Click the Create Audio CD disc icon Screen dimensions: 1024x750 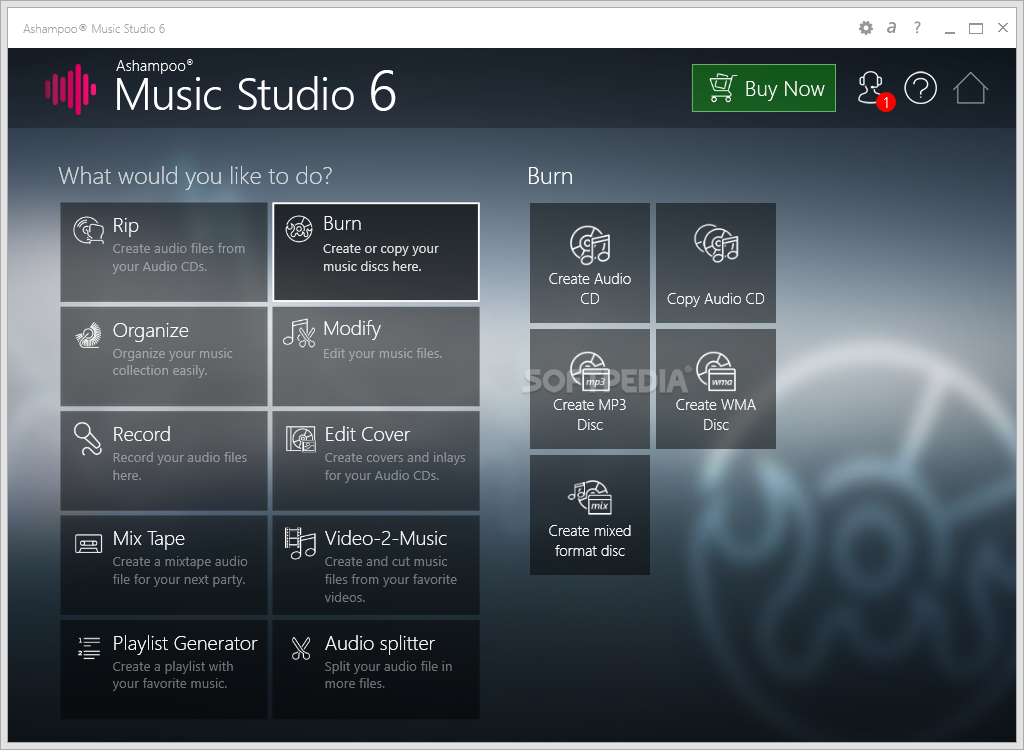(590, 245)
